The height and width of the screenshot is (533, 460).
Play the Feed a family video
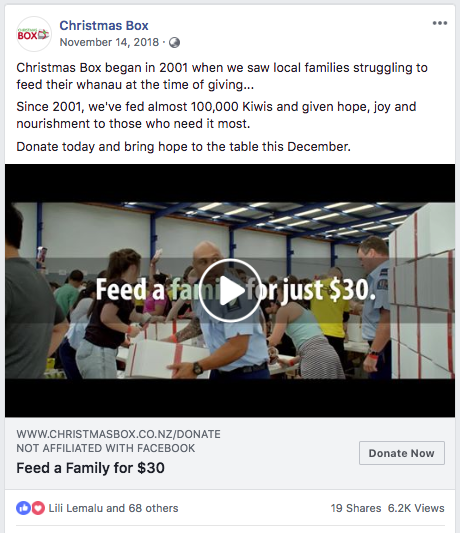(230, 291)
